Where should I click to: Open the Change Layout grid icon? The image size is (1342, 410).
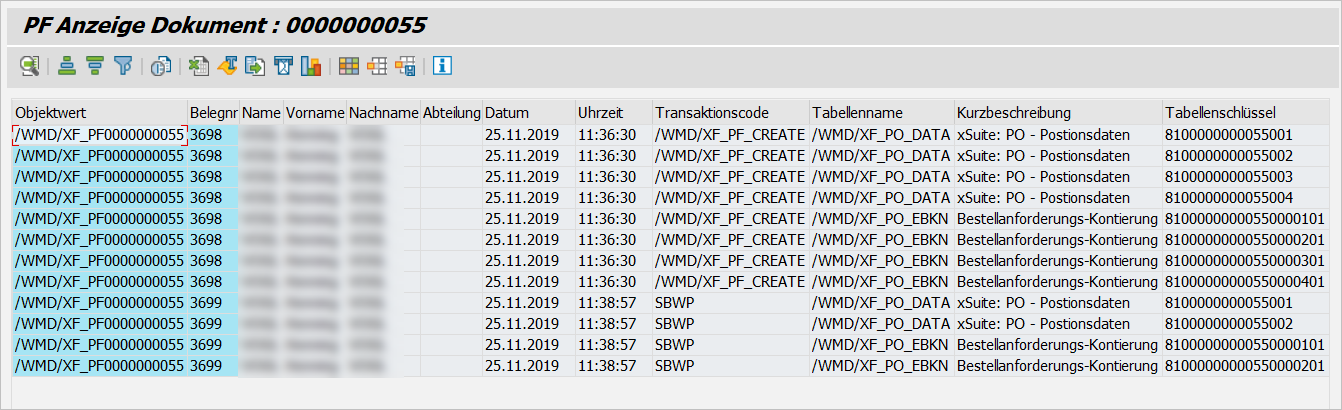tap(349, 67)
